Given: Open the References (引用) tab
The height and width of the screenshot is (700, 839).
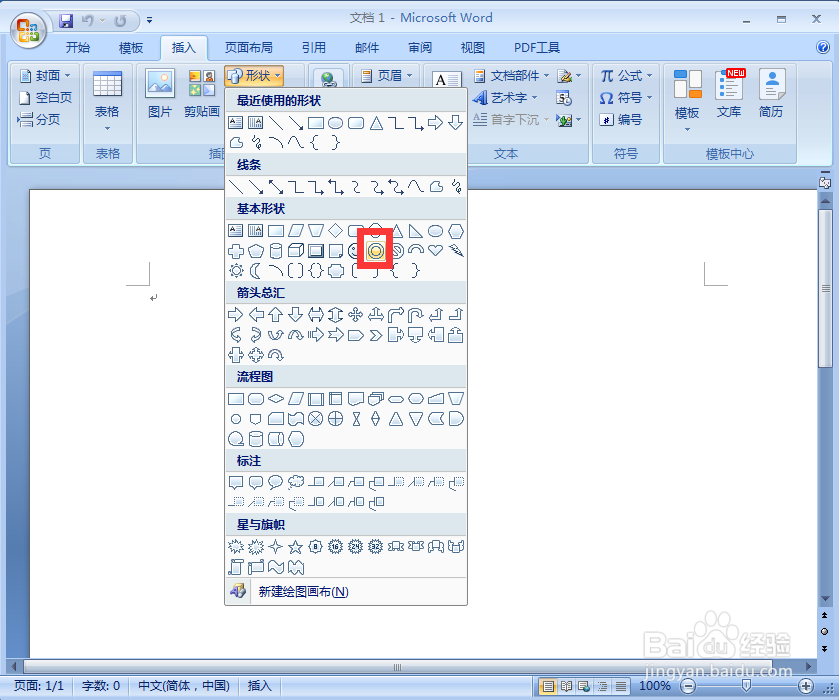Looking at the screenshot, I should click(314, 48).
